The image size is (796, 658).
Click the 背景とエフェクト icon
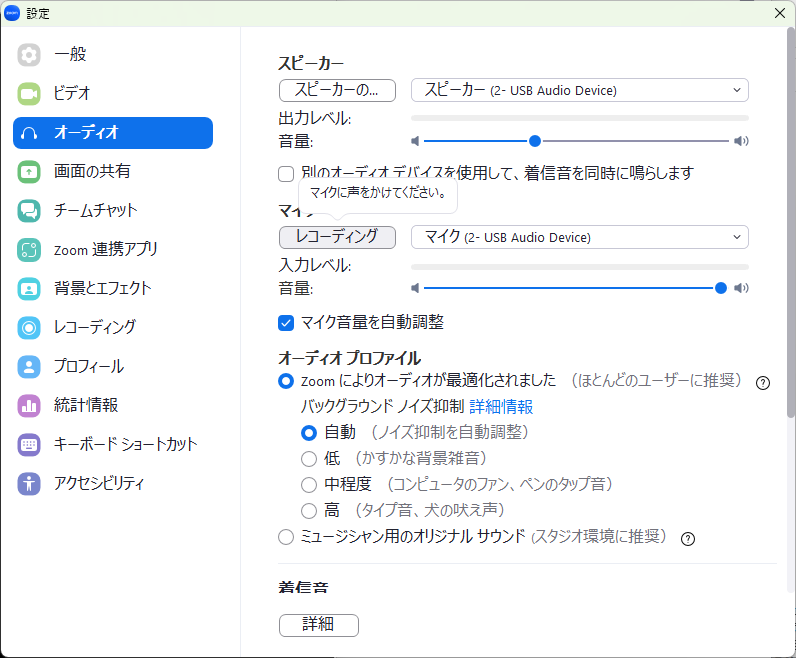29,289
